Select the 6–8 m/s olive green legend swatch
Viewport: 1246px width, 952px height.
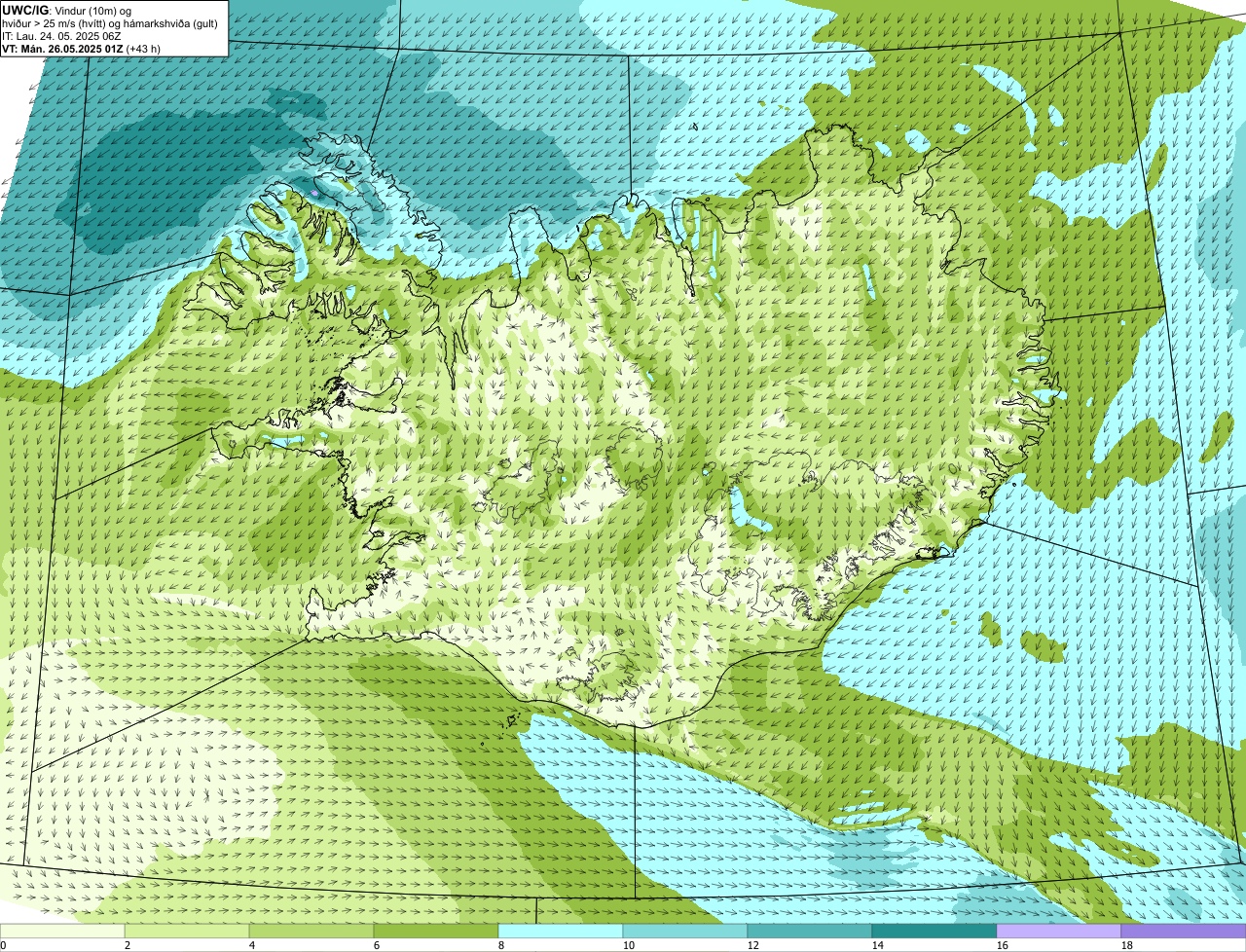[436, 931]
